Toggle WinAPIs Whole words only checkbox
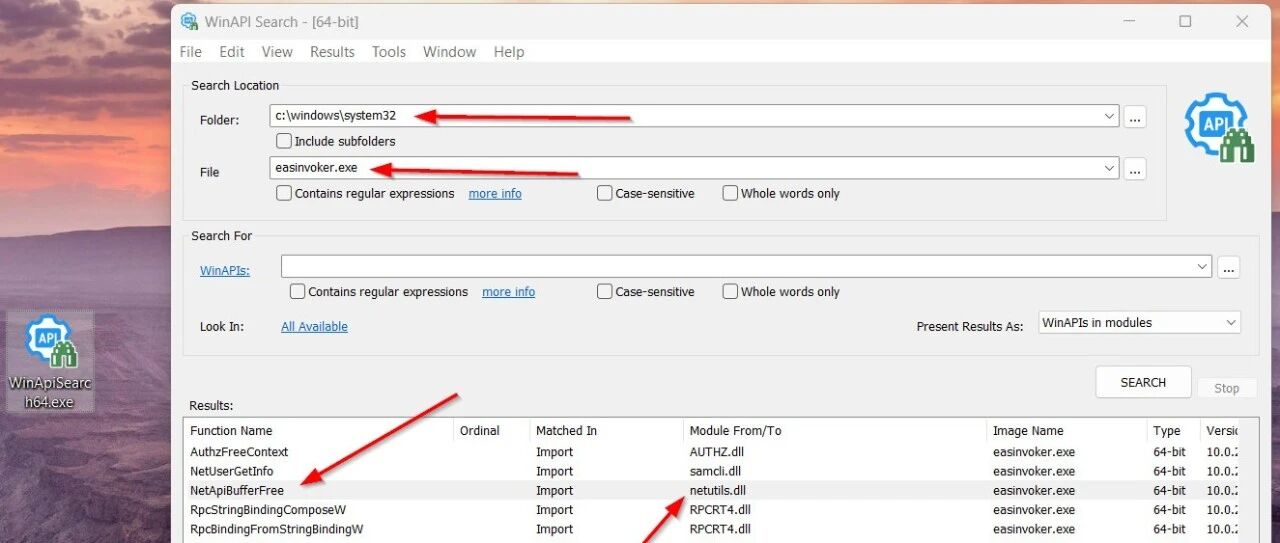 [x=730, y=292]
